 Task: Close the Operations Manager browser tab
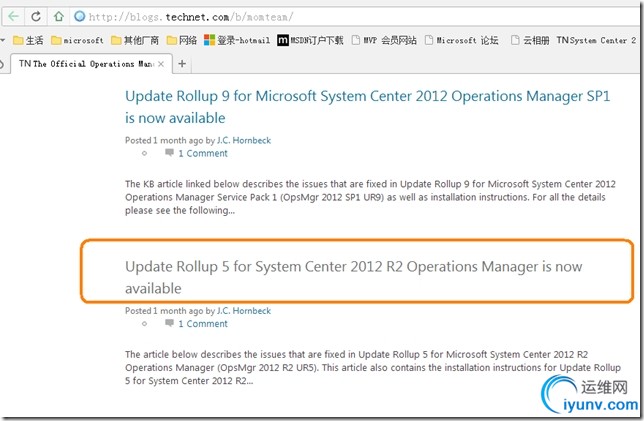[x=161, y=64]
